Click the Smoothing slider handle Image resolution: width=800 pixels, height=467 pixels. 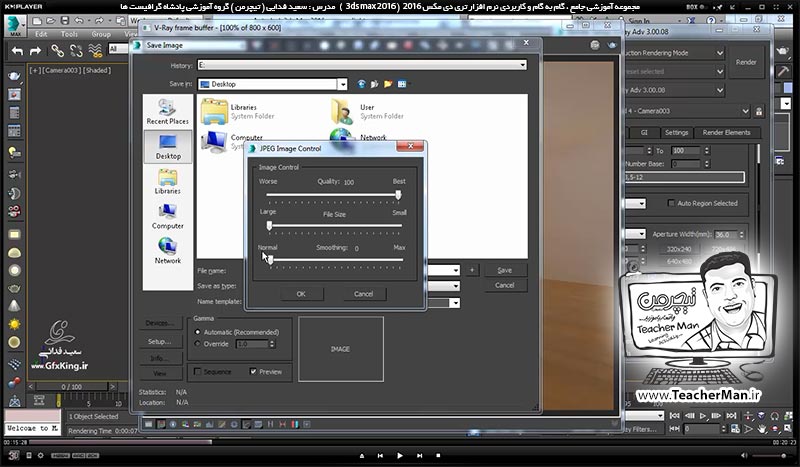coord(270,260)
